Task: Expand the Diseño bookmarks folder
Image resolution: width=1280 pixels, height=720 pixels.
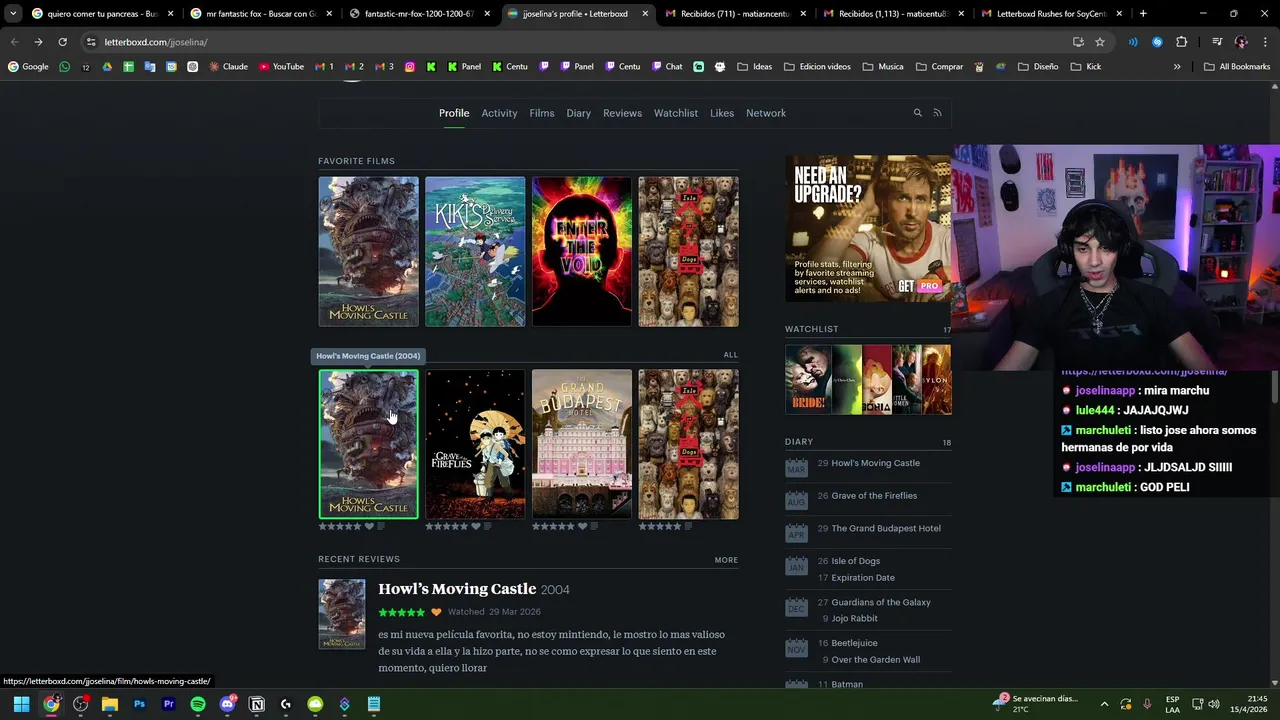Action: pos(1037,67)
